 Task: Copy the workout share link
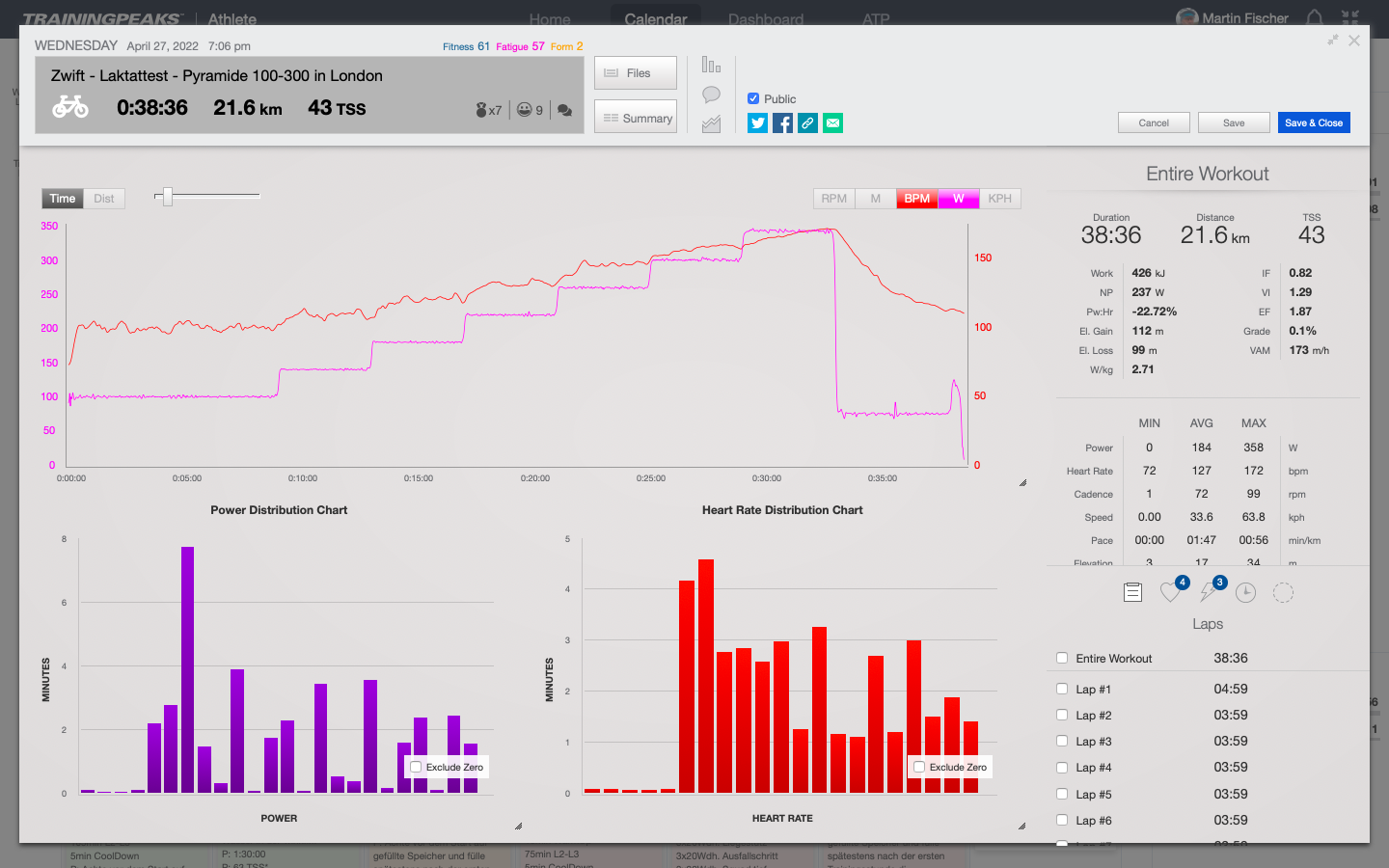807,122
